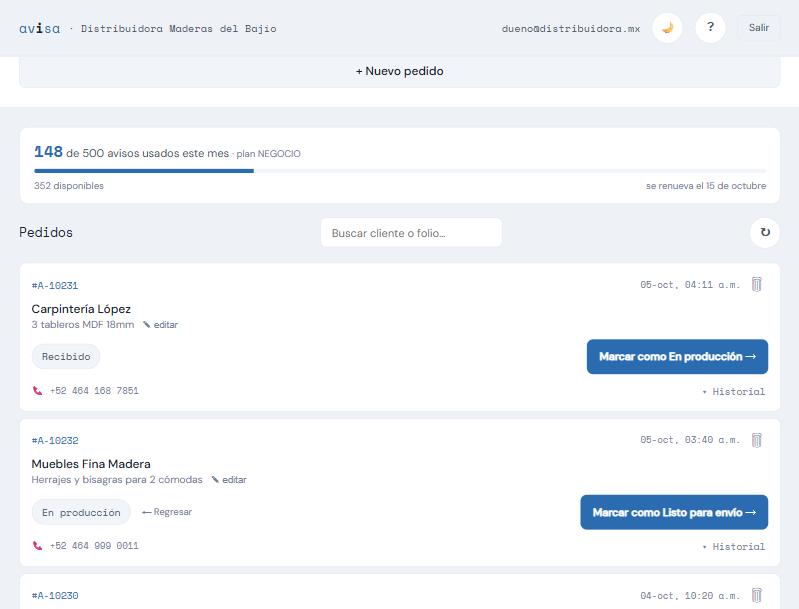The image size is (799, 609).
Task: Mark Muebles Fina Madera as Listo para envío
Action: [x=674, y=512]
